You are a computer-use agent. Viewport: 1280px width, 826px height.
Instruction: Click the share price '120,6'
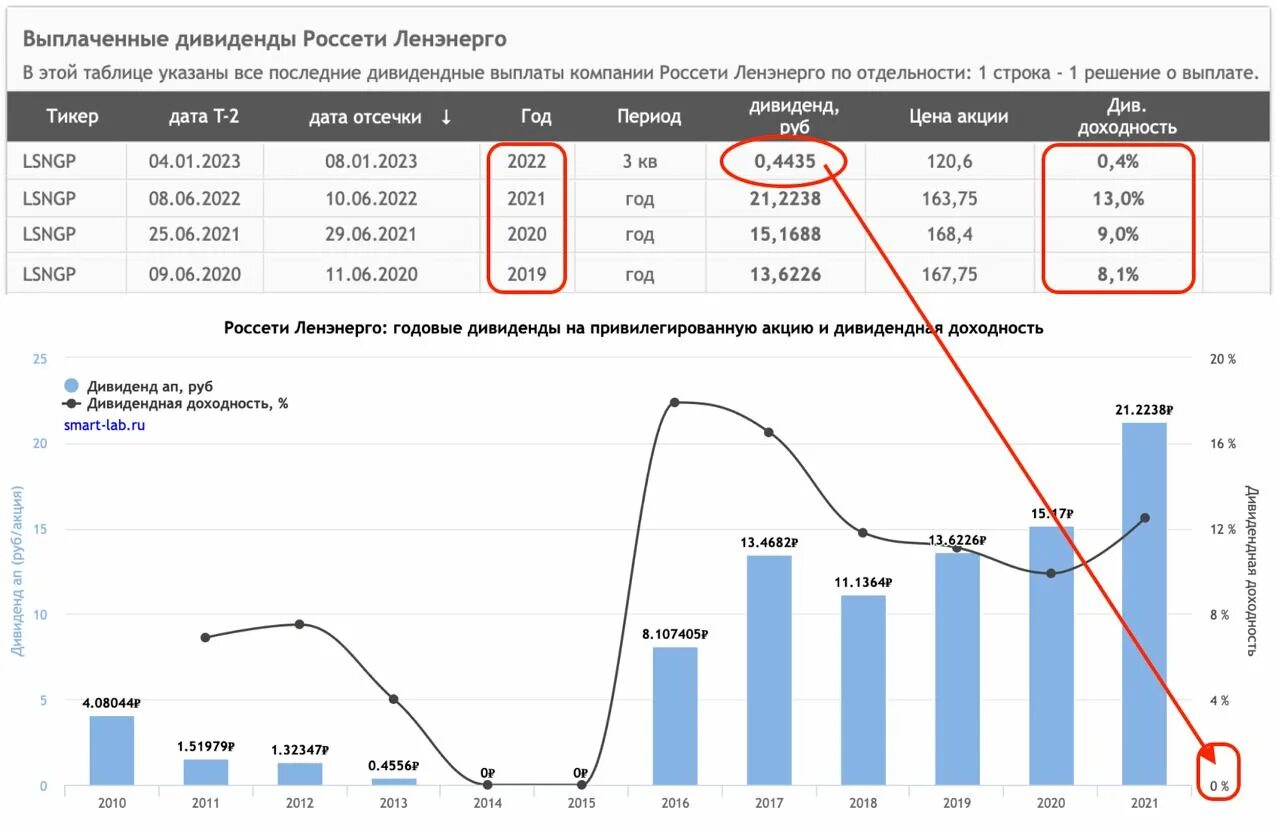pos(950,161)
